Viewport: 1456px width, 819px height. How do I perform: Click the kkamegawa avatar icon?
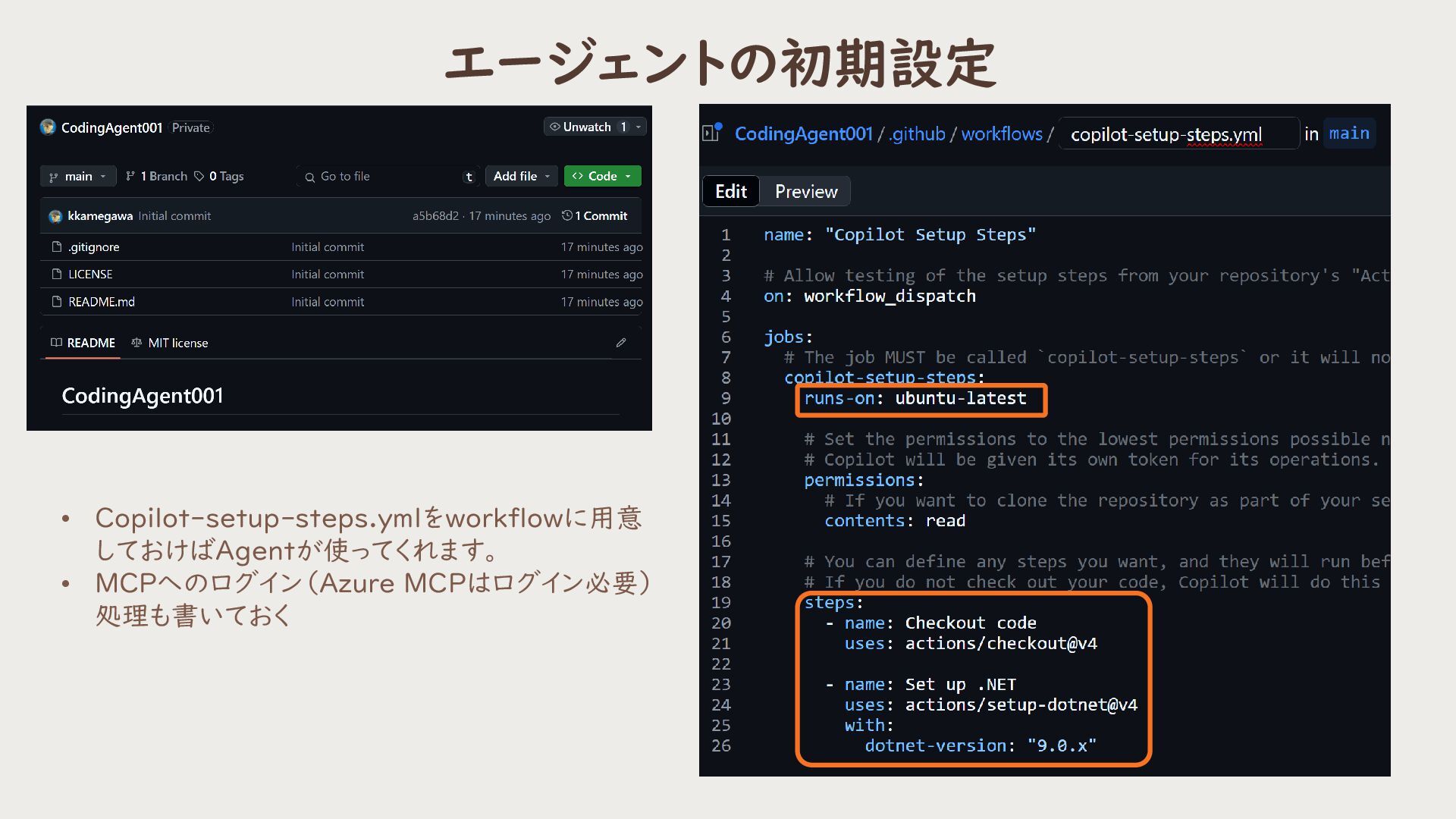[55, 217]
